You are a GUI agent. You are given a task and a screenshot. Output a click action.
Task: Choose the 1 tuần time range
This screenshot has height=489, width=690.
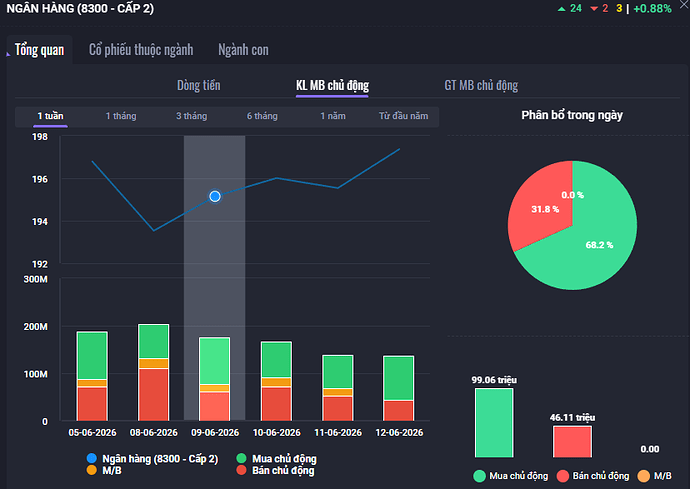(50, 116)
